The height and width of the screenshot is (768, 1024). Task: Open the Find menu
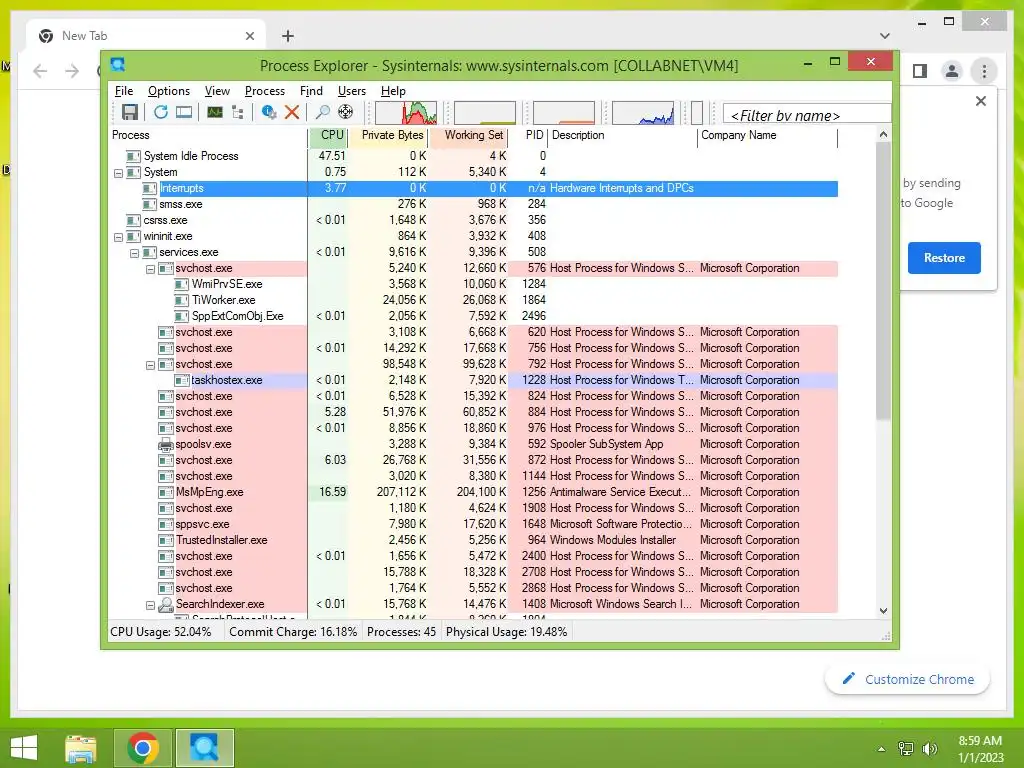(x=311, y=91)
